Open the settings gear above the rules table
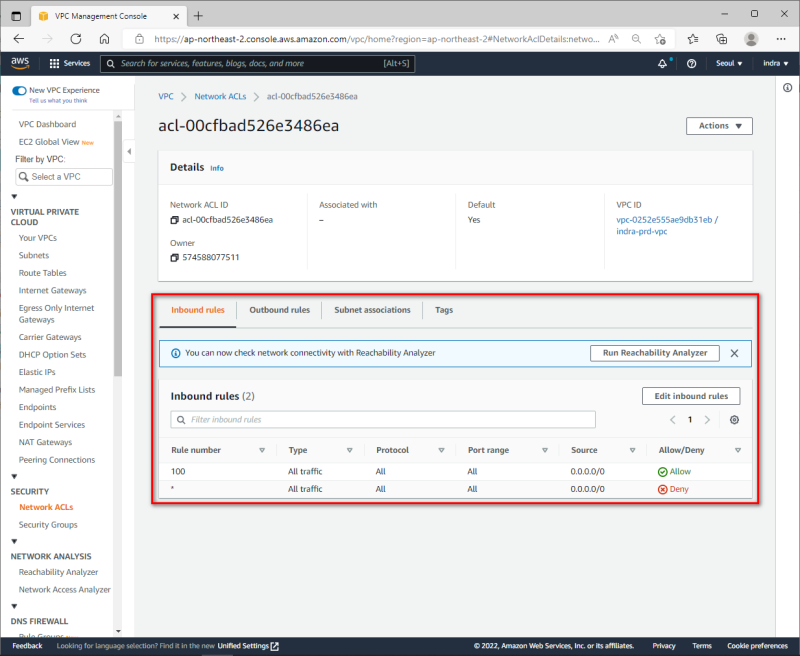 (x=734, y=420)
